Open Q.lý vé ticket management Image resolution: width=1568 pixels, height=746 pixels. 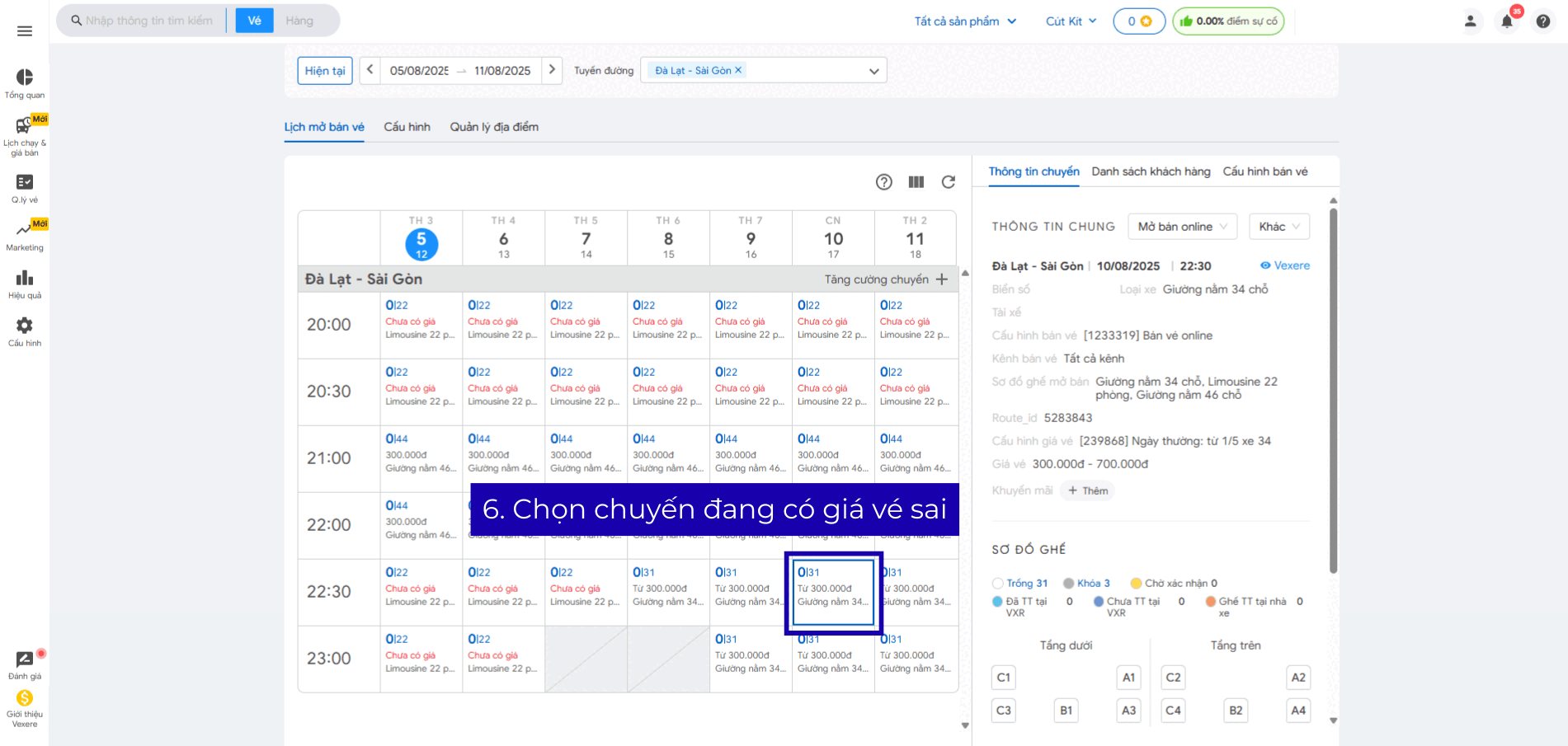[25, 182]
